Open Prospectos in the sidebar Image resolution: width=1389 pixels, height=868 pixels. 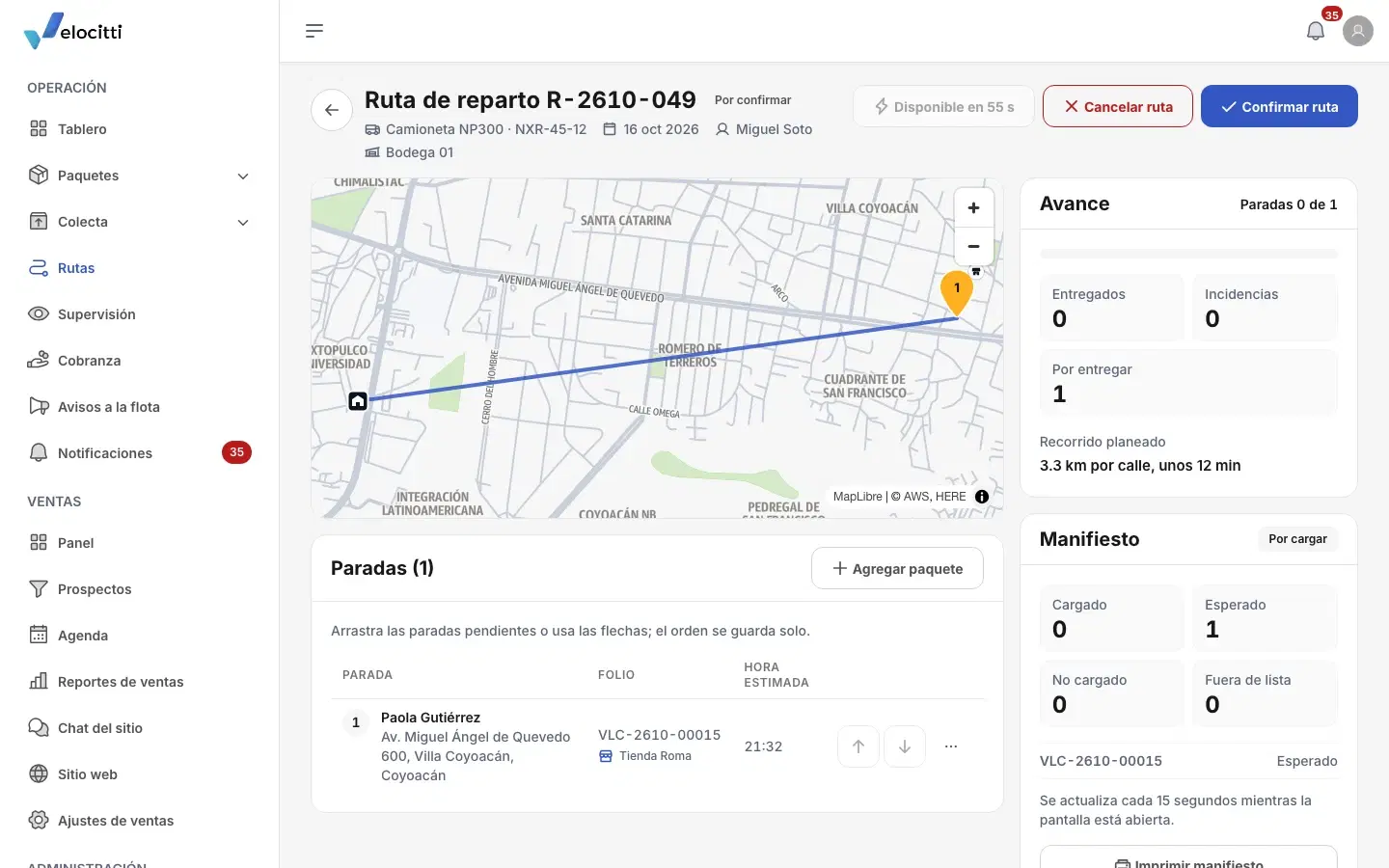pyautogui.click(x=140, y=589)
